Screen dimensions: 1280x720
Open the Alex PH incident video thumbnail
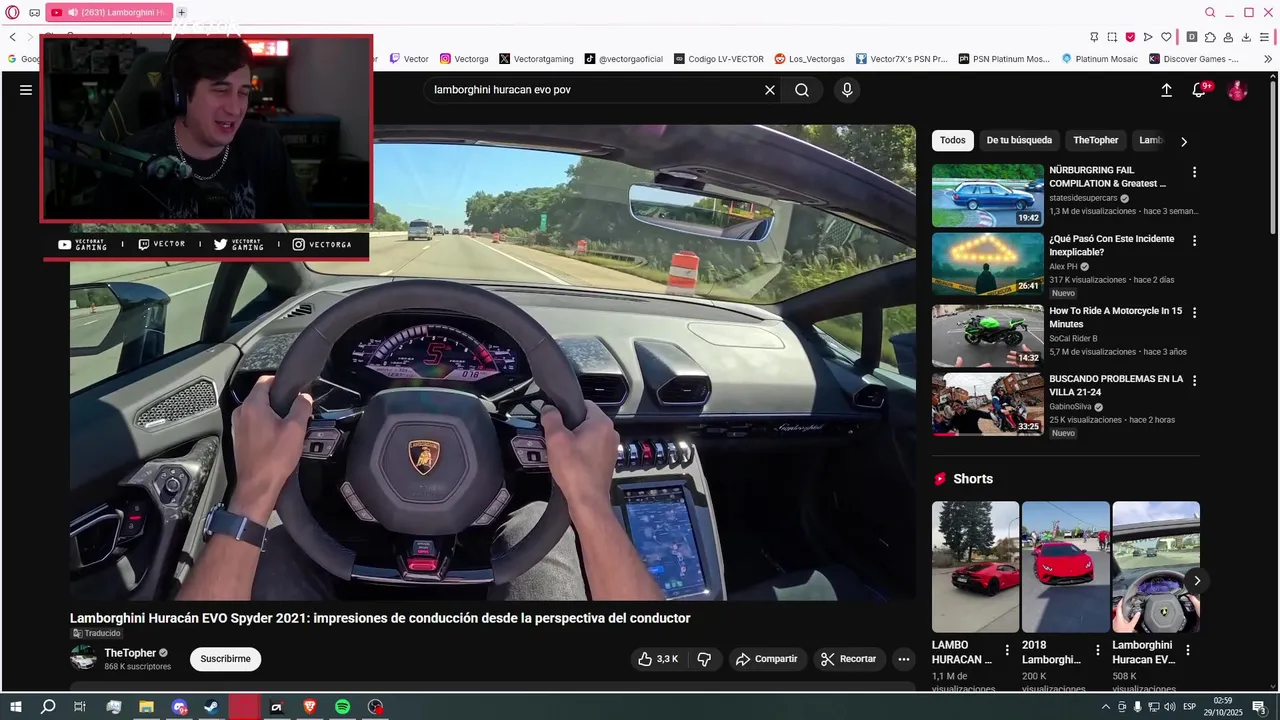coord(988,264)
